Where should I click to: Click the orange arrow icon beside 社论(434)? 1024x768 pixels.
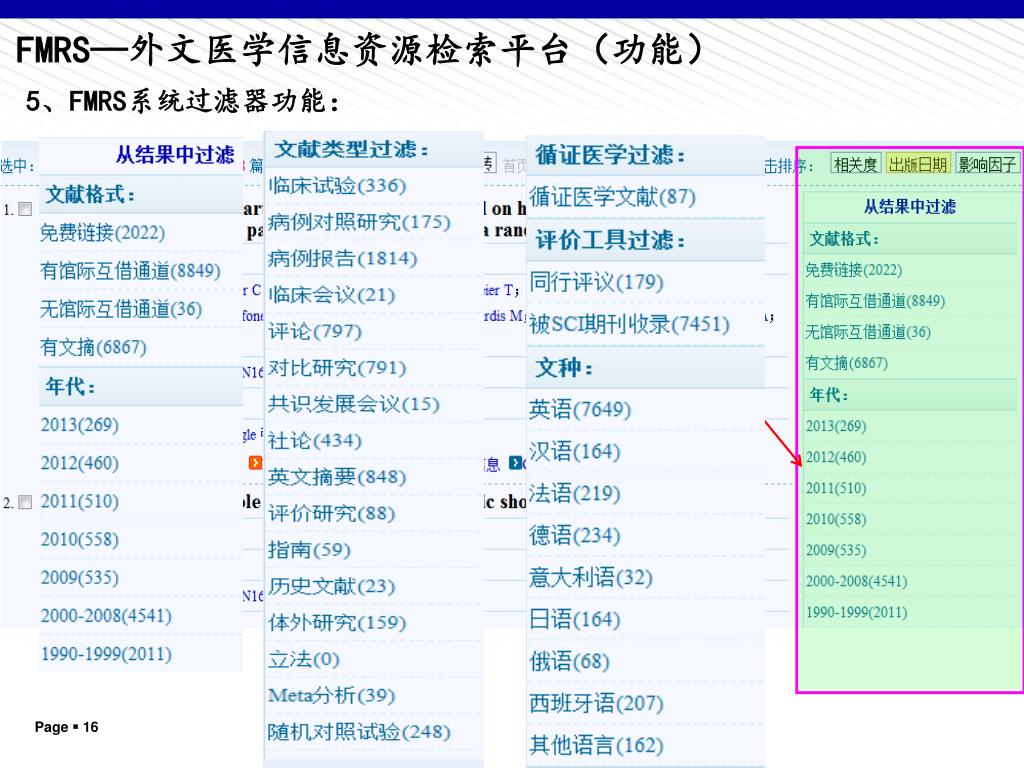(x=255, y=463)
